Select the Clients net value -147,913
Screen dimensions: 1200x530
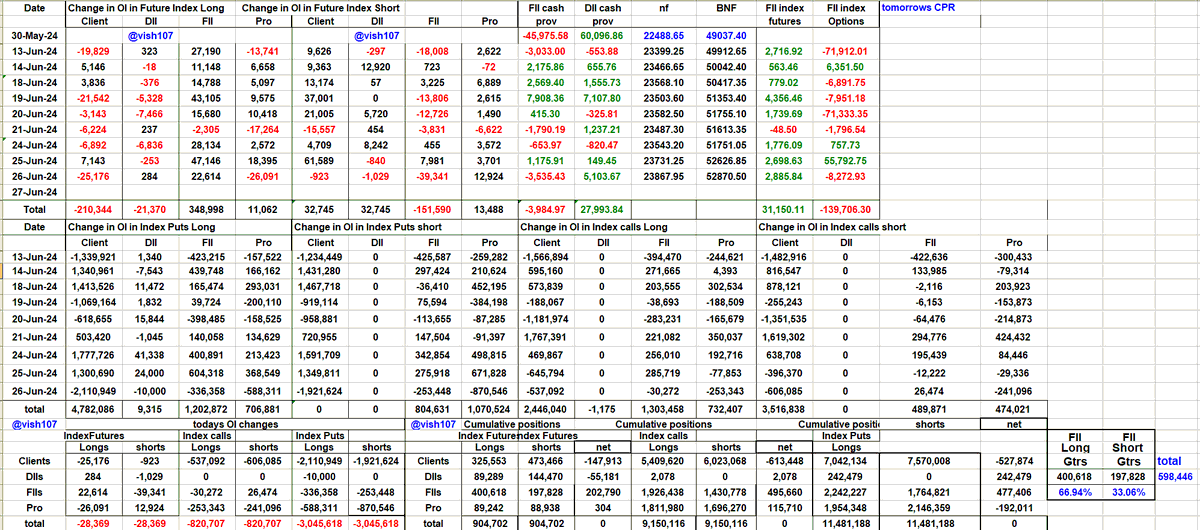(602, 462)
